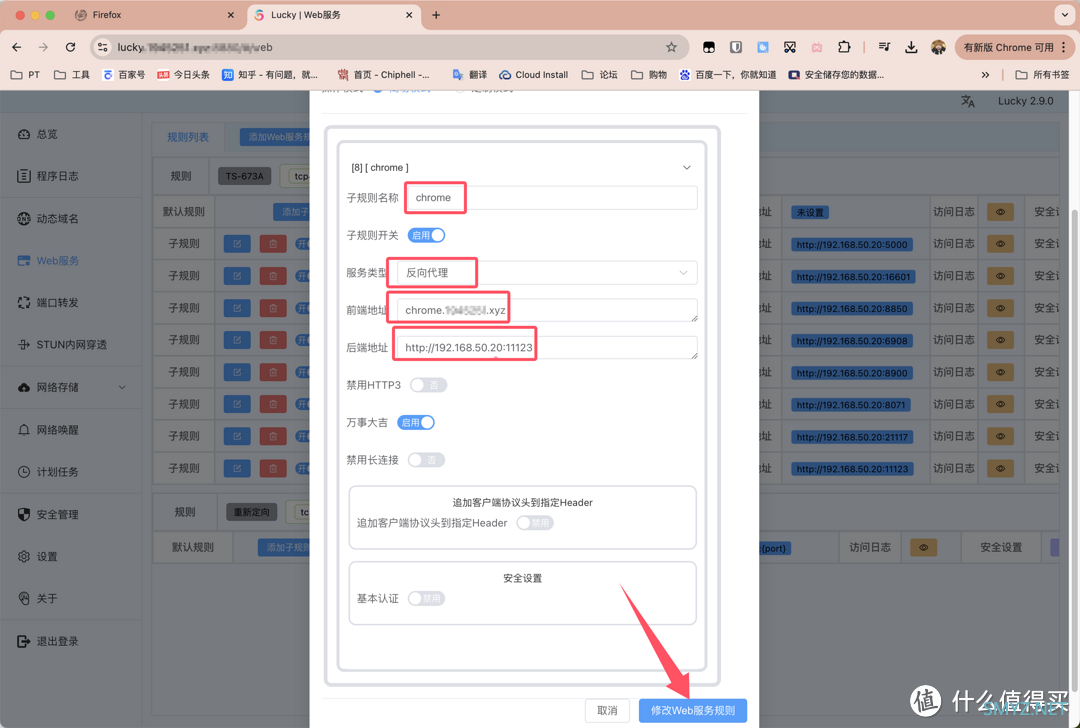Click the 有新版 Chrome 可用 update button
Viewport: 1080px width, 728px height.
pyautogui.click(x=1013, y=48)
